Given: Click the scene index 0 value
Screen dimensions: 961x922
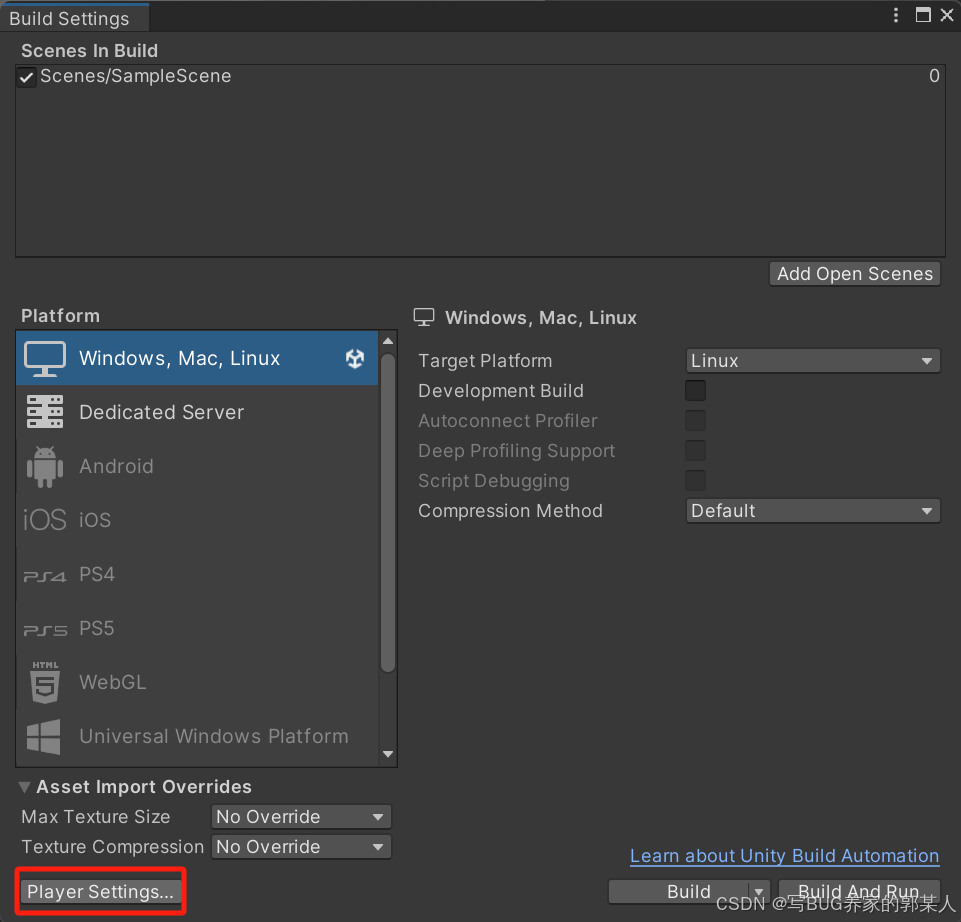Looking at the screenshot, I should (x=934, y=75).
